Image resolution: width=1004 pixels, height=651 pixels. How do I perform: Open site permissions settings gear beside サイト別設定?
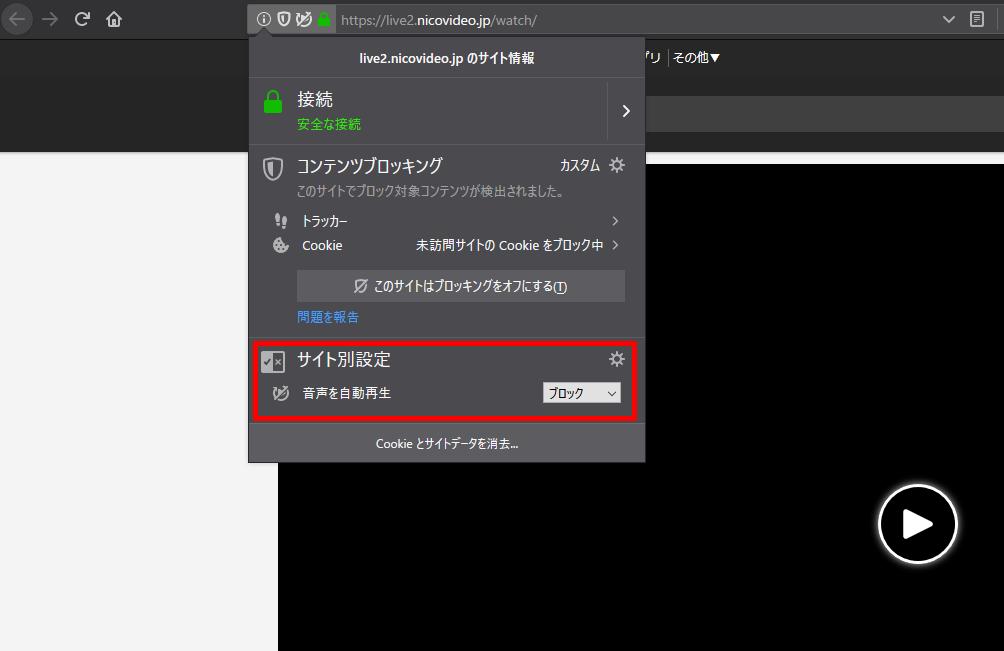[617, 359]
